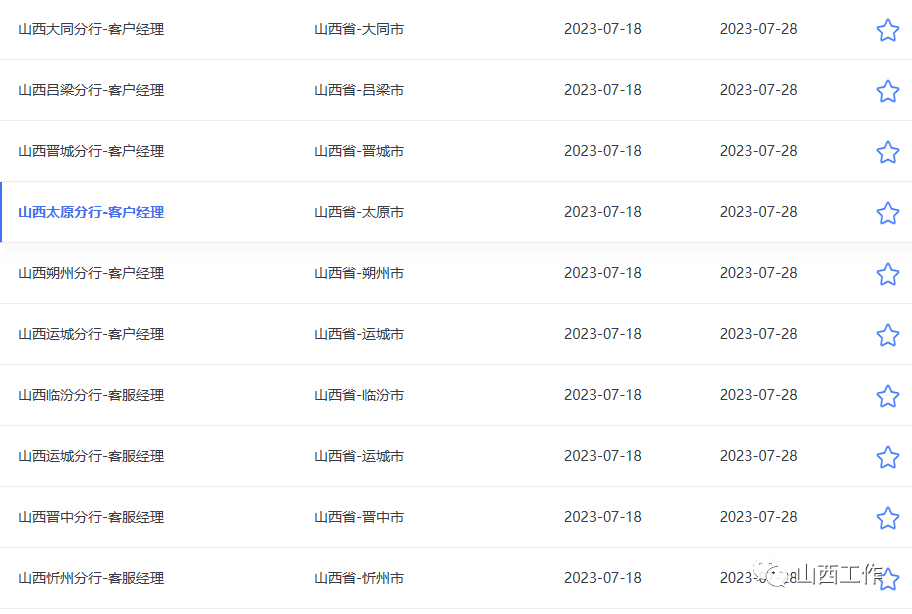Screen dimensions: 912x614
Task: Select the 山西省-临汾市 location text
Action: (359, 395)
